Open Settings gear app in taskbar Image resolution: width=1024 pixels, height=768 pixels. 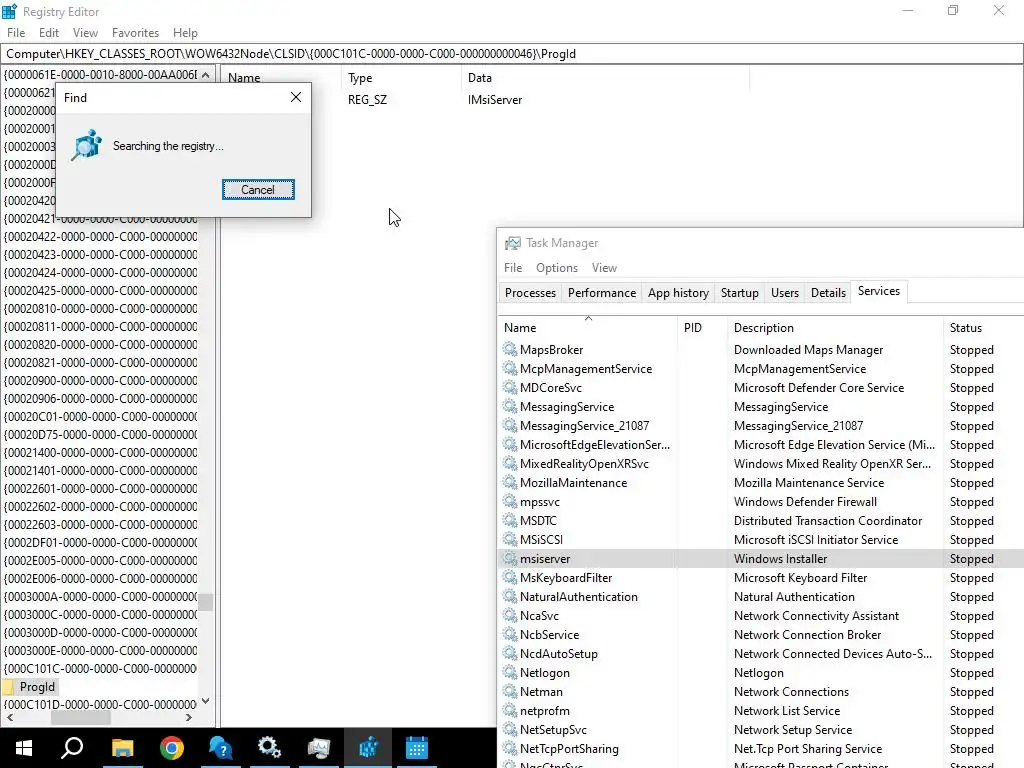tap(269, 748)
